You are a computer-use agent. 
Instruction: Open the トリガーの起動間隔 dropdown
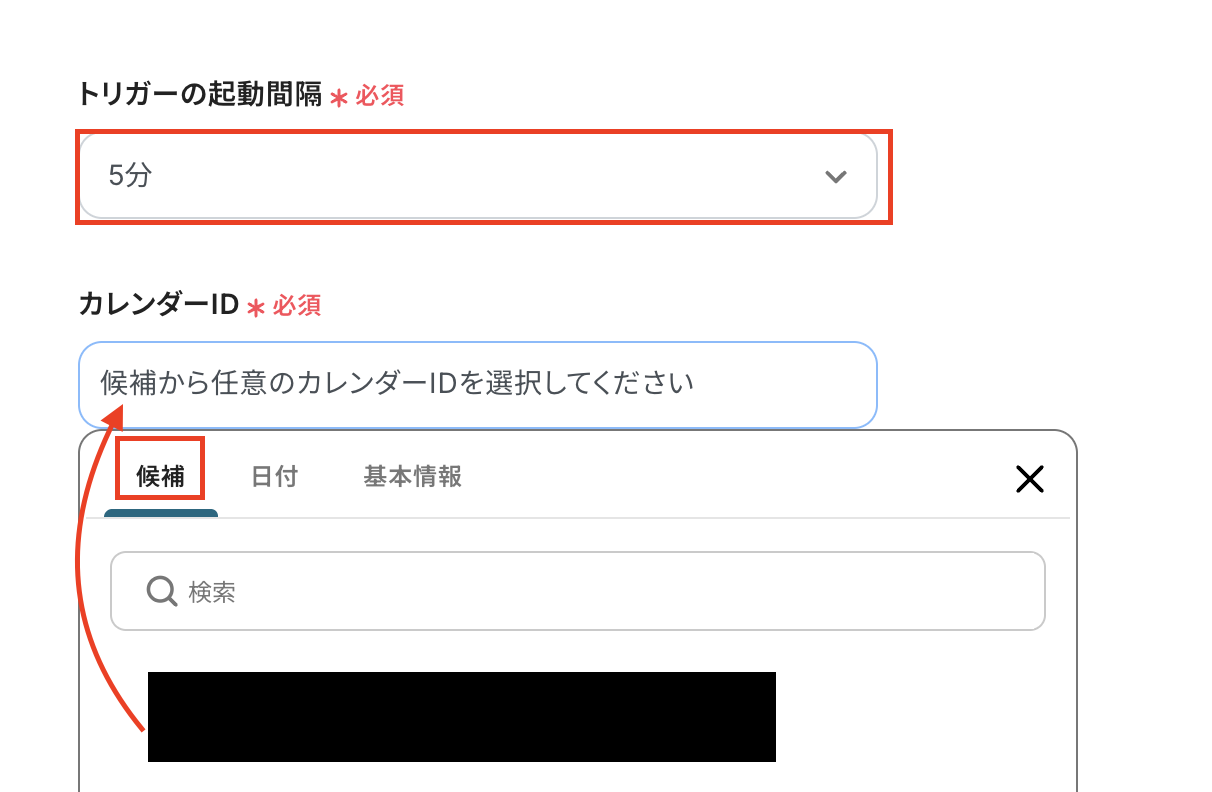(x=477, y=176)
